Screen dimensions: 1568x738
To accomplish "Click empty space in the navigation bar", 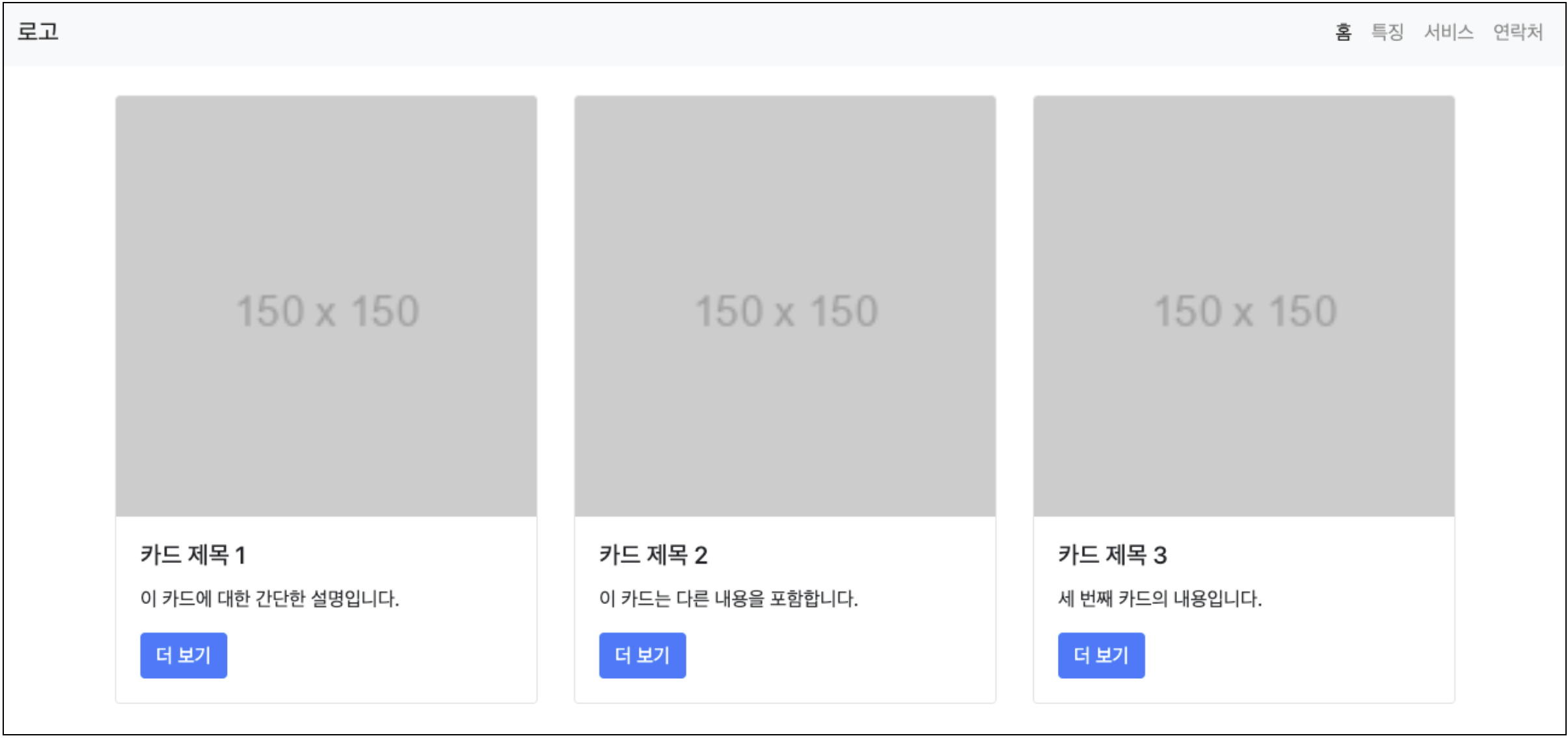I will click(651, 33).
